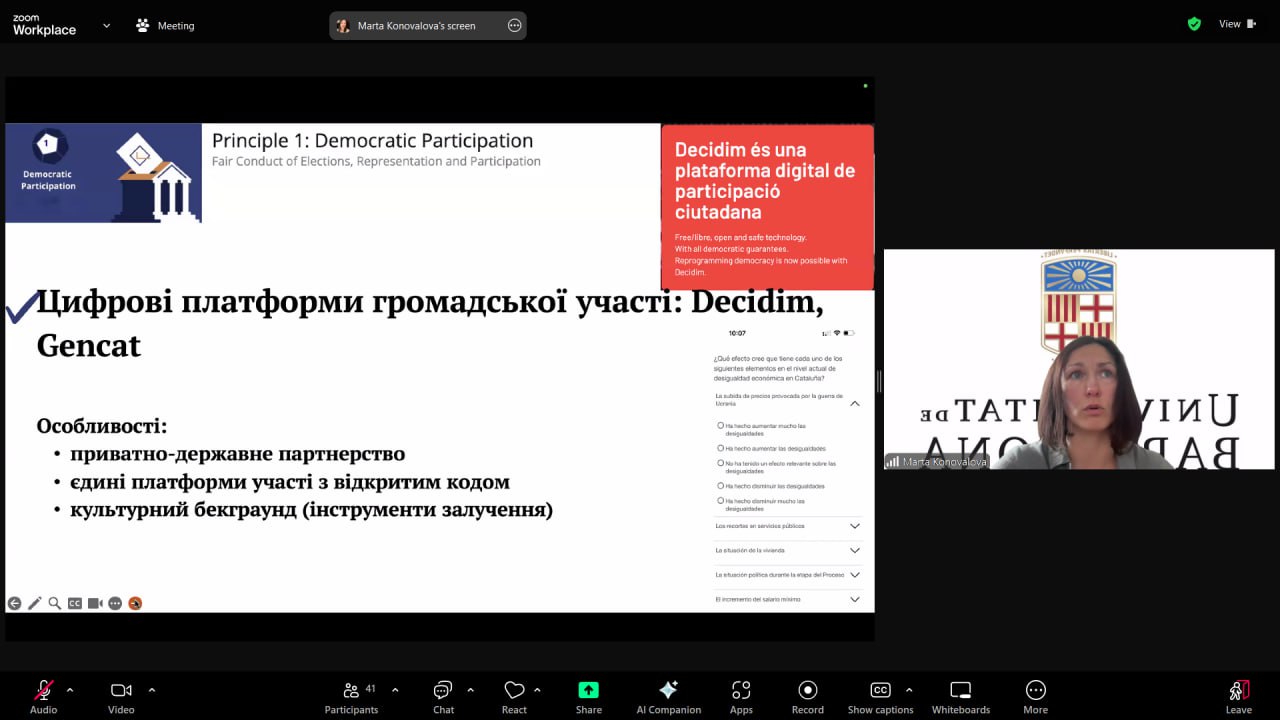The width and height of the screenshot is (1280, 720).
Task: Open the More options menu
Action: tap(1036, 696)
